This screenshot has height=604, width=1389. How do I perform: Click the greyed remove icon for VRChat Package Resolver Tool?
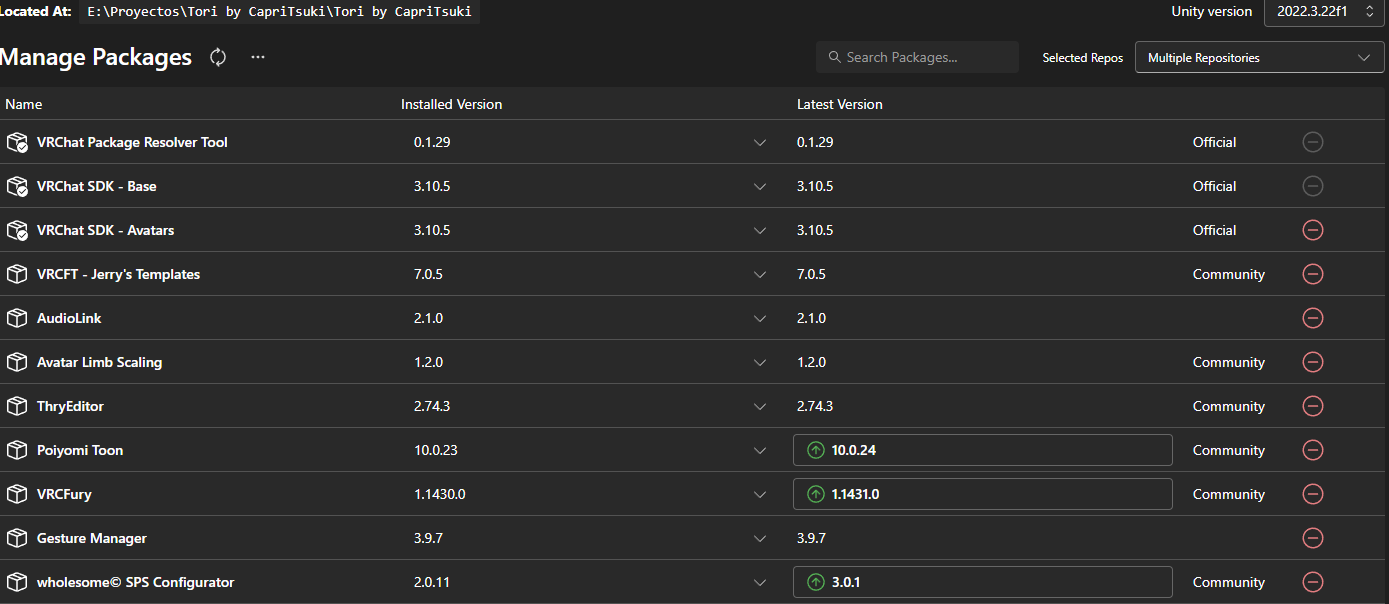(x=1313, y=142)
